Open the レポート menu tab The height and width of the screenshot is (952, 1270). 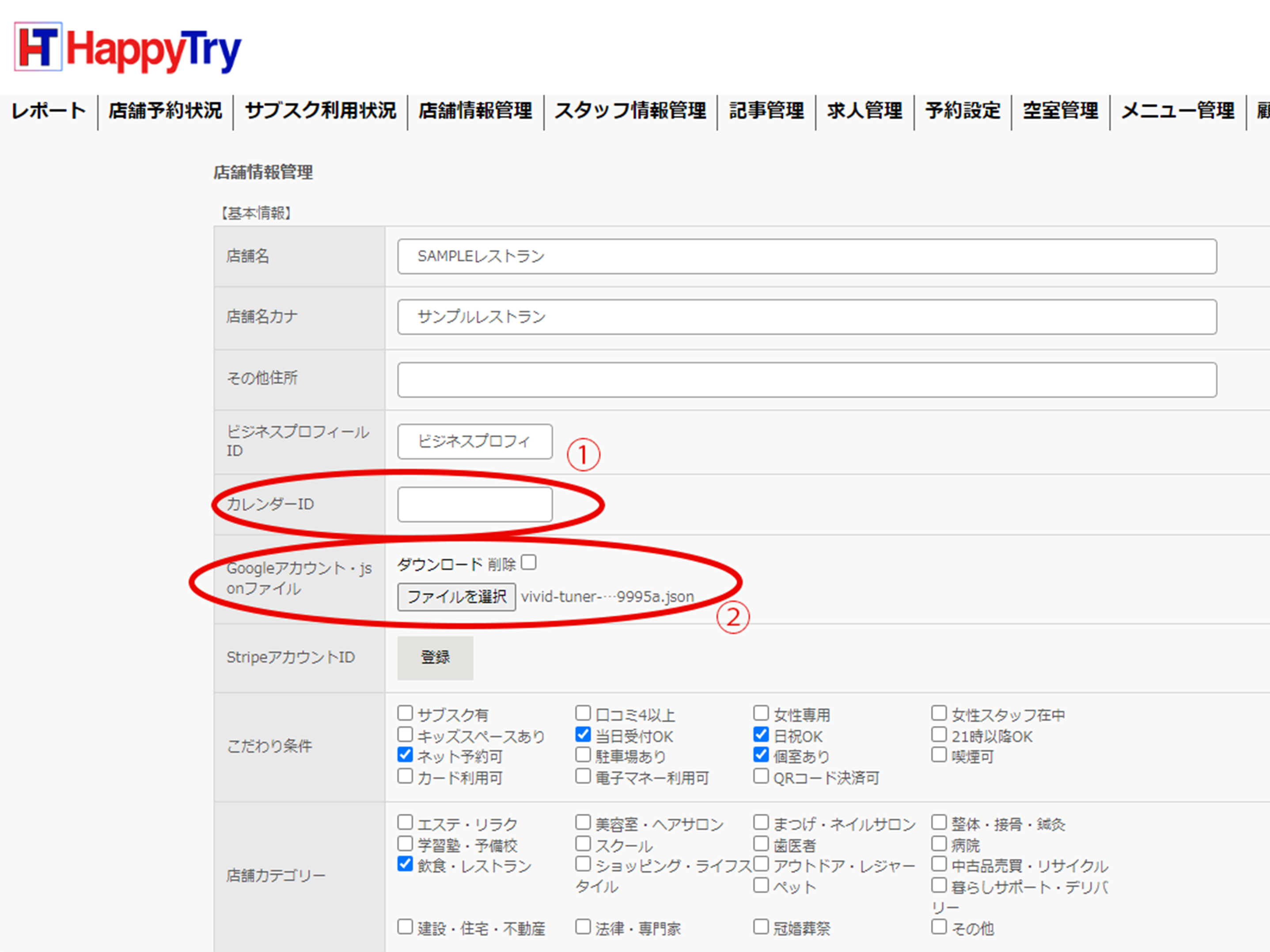48,110
